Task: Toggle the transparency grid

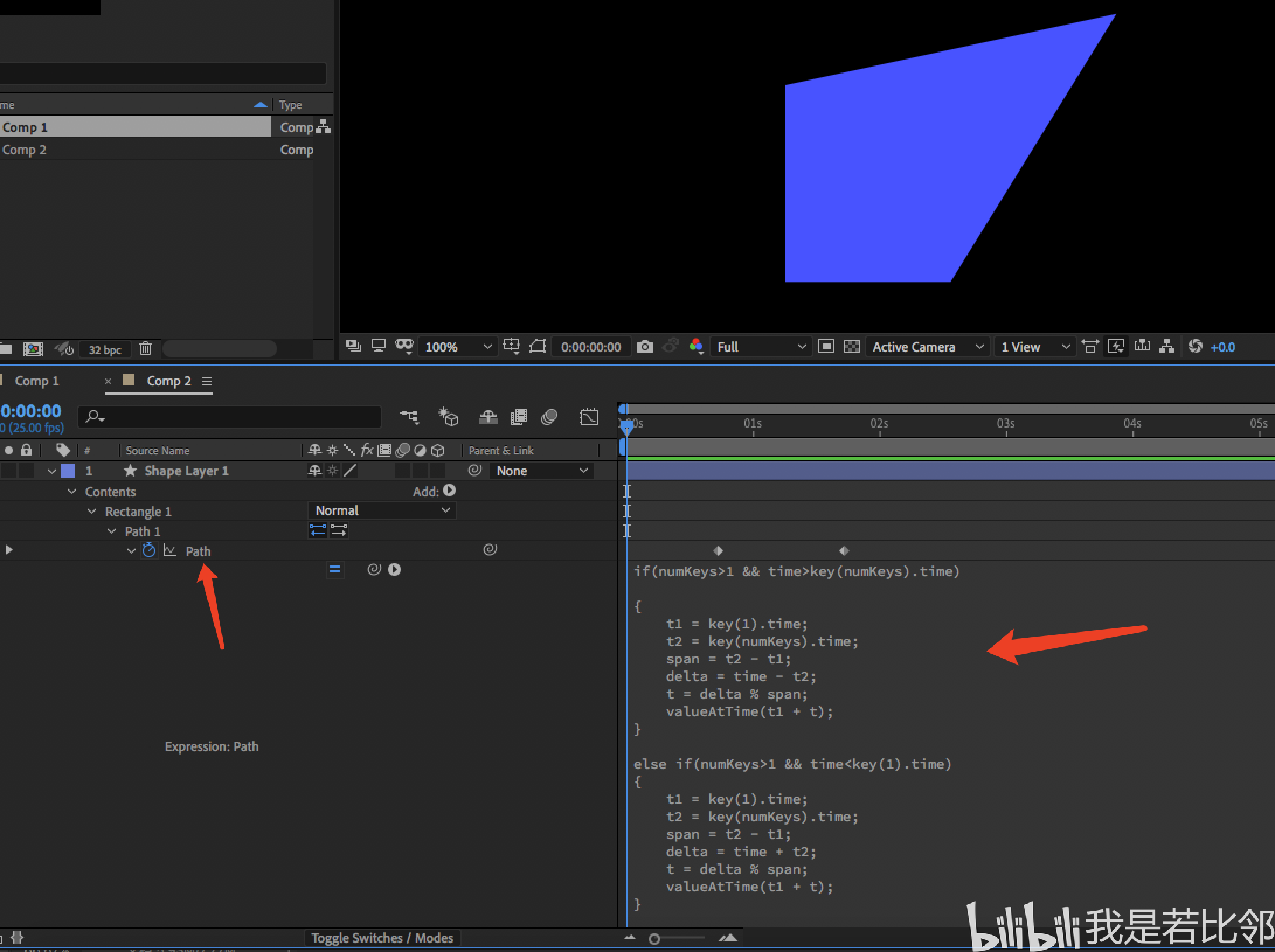Action: (852, 346)
